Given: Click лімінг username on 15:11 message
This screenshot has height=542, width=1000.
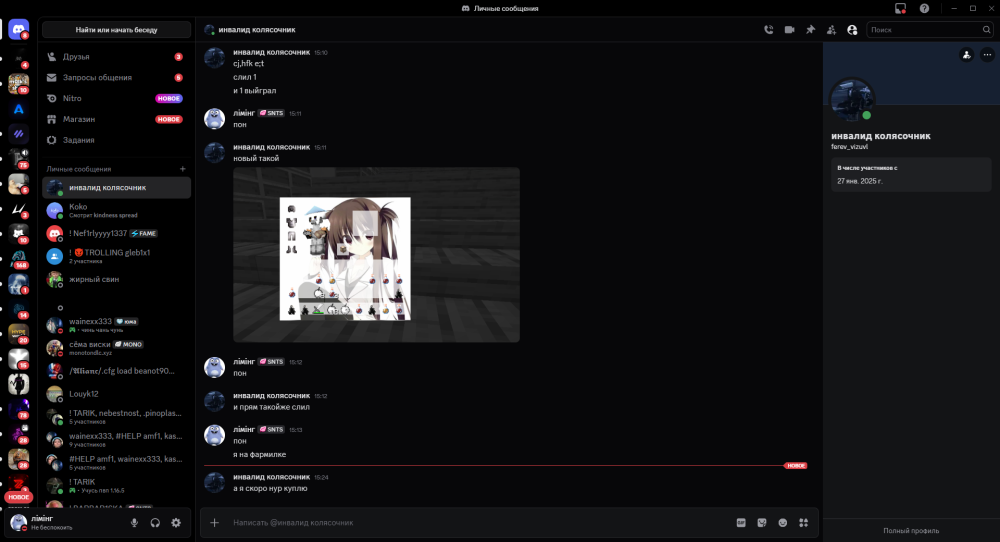Looking at the screenshot, I should tap(244, 113).
